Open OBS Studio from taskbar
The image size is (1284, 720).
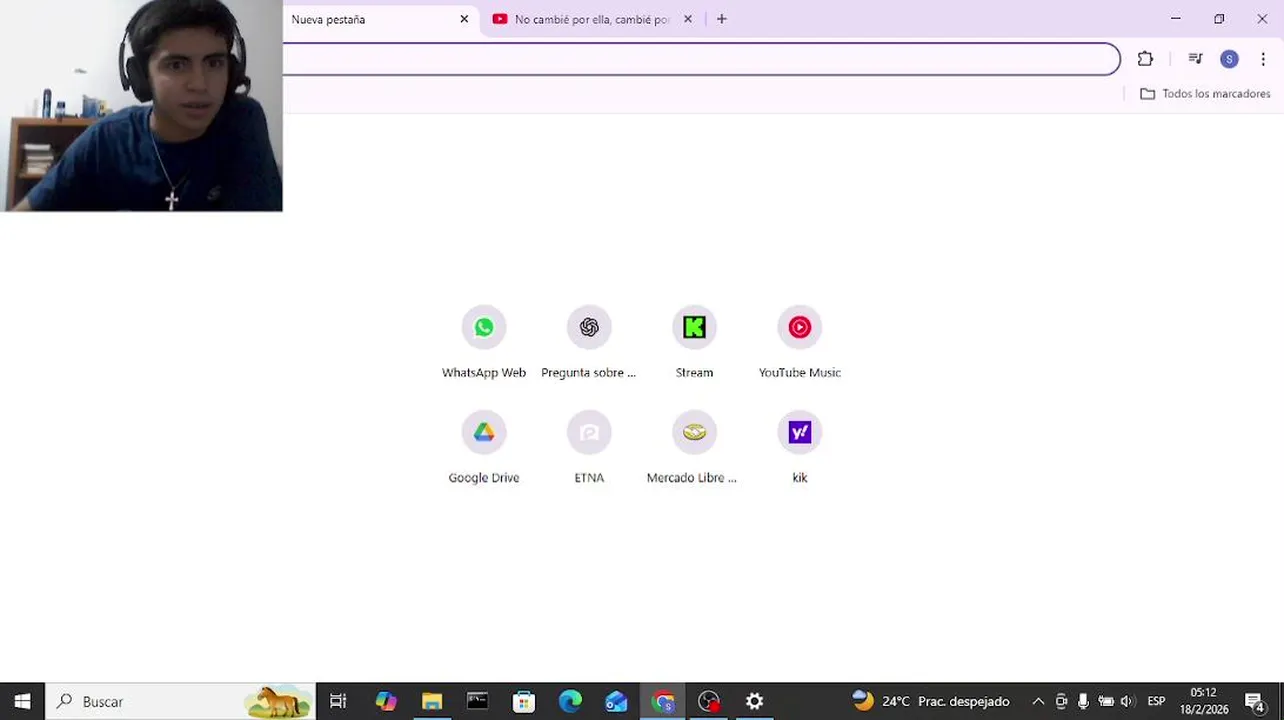(709, 701)
